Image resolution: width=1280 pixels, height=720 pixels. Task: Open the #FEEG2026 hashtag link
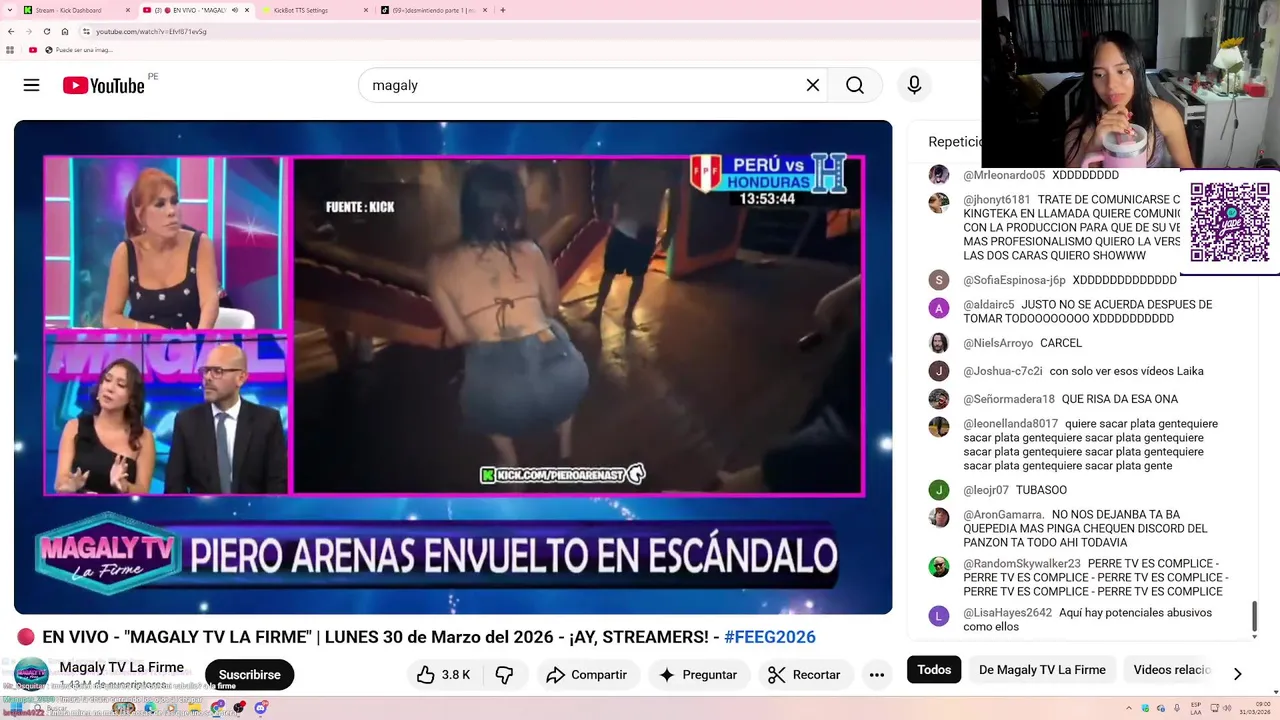point(769,637)
